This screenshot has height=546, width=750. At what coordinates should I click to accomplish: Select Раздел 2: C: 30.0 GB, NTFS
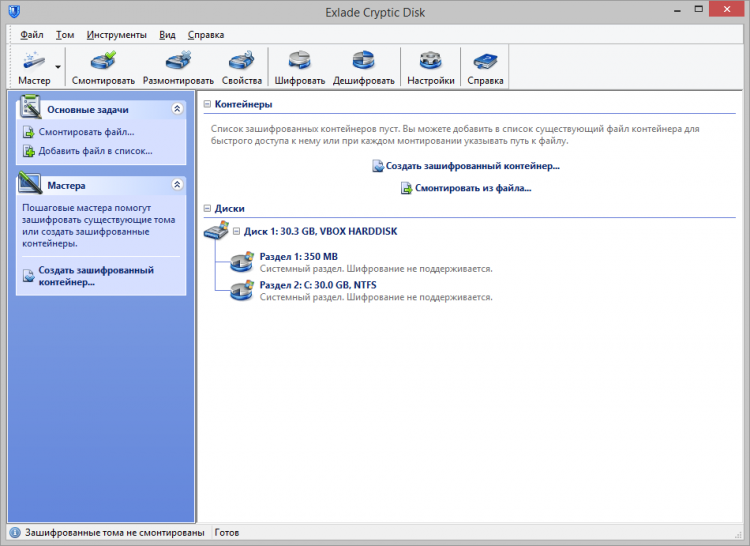318,285
